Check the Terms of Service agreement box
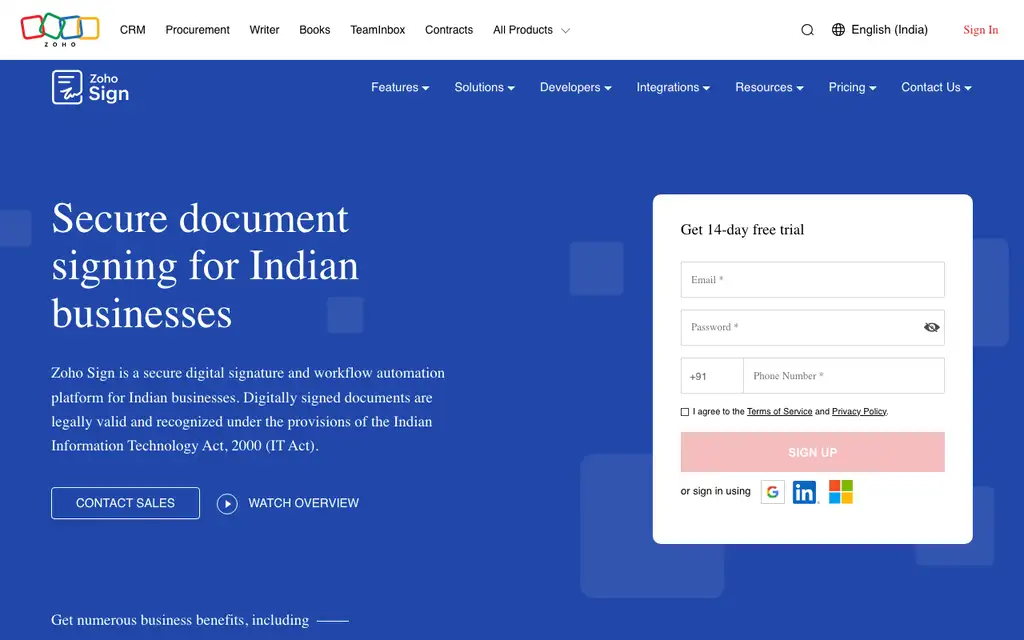Viewport: 1024px width, 640px height. tap(684, 411)
